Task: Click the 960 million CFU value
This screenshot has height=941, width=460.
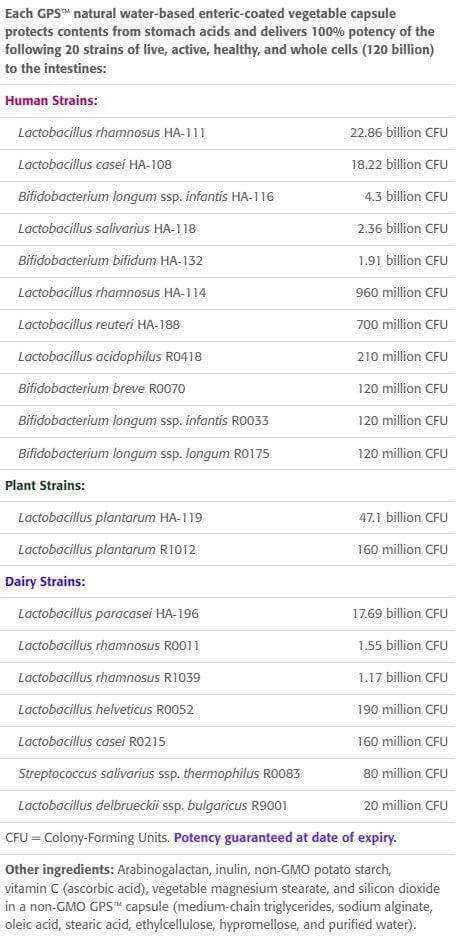Action: coord(403,293)
